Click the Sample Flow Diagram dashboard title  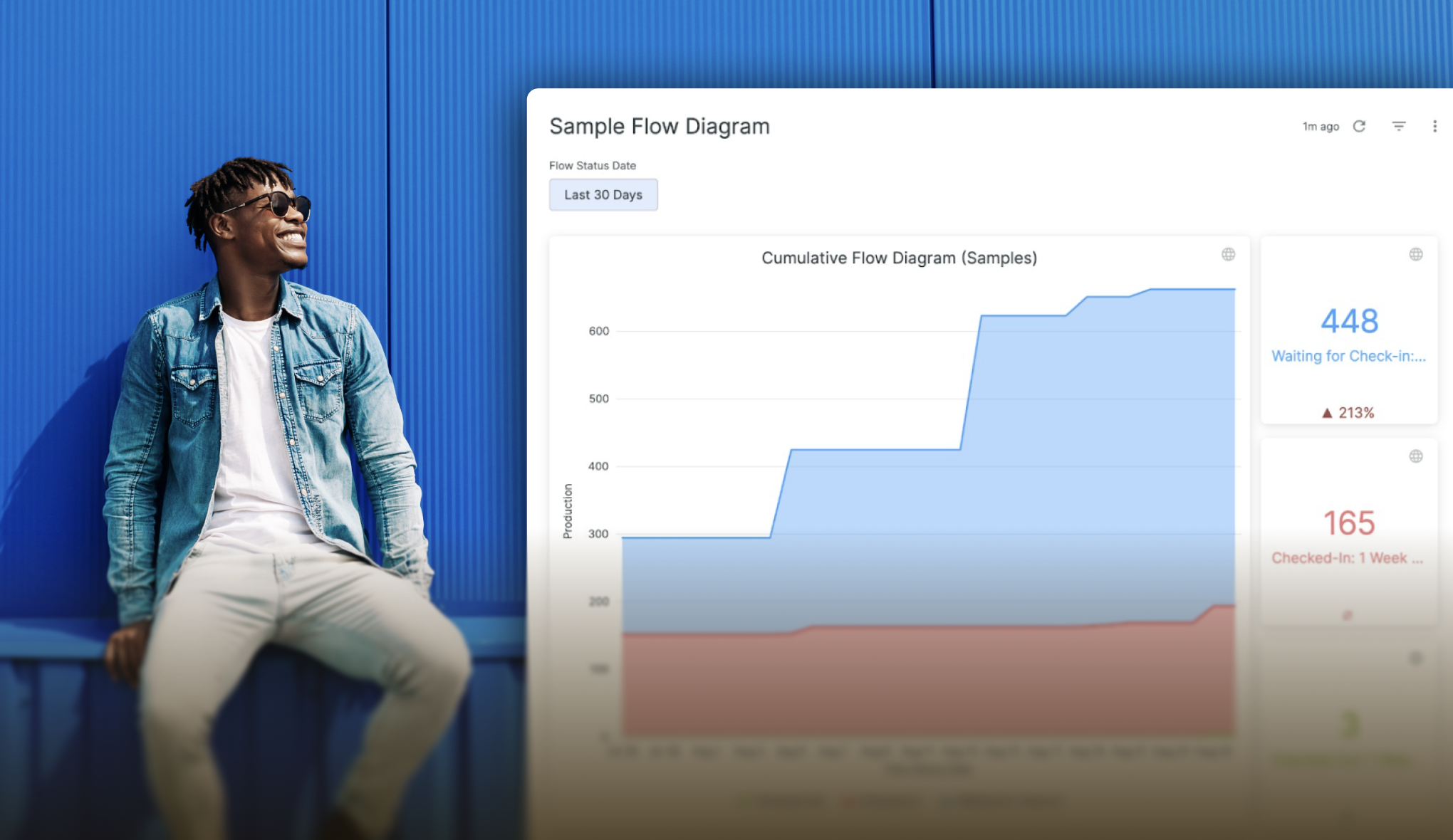tap(659, 126)
